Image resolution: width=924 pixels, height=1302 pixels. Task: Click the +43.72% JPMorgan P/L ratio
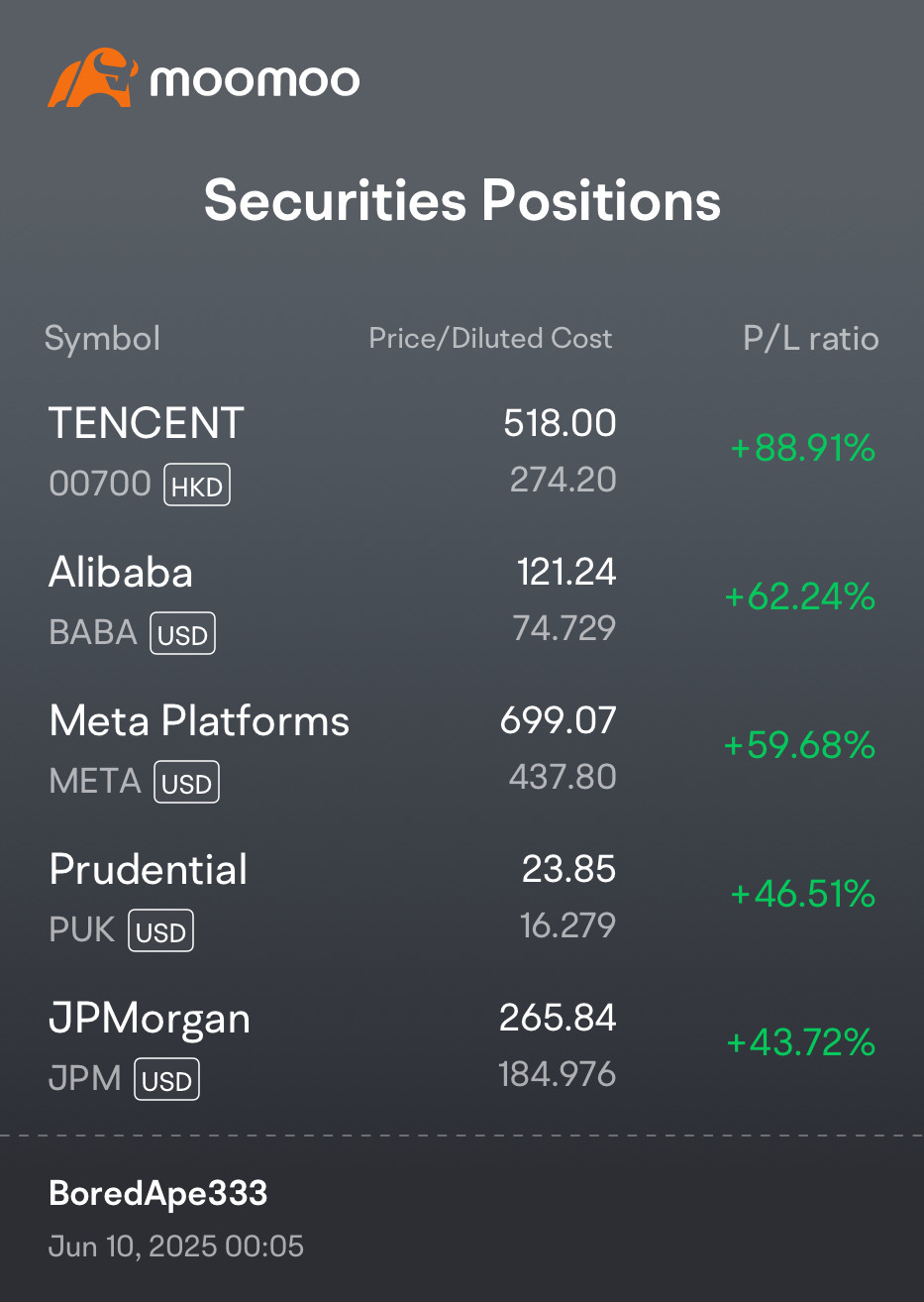pyautogui.click(x=801, y=1043)
